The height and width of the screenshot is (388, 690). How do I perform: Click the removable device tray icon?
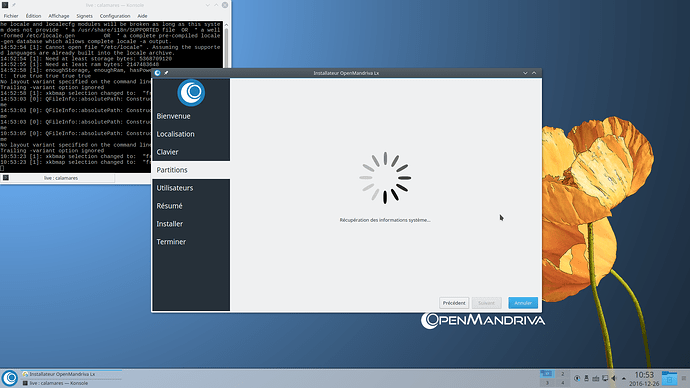tap(586, 378)
